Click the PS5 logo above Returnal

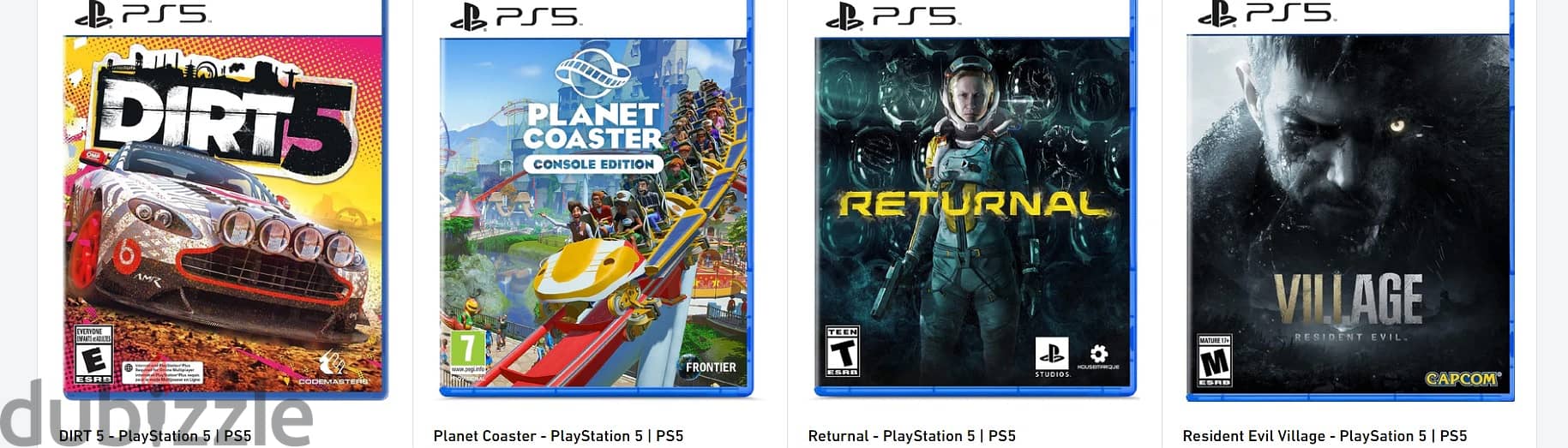891,15
